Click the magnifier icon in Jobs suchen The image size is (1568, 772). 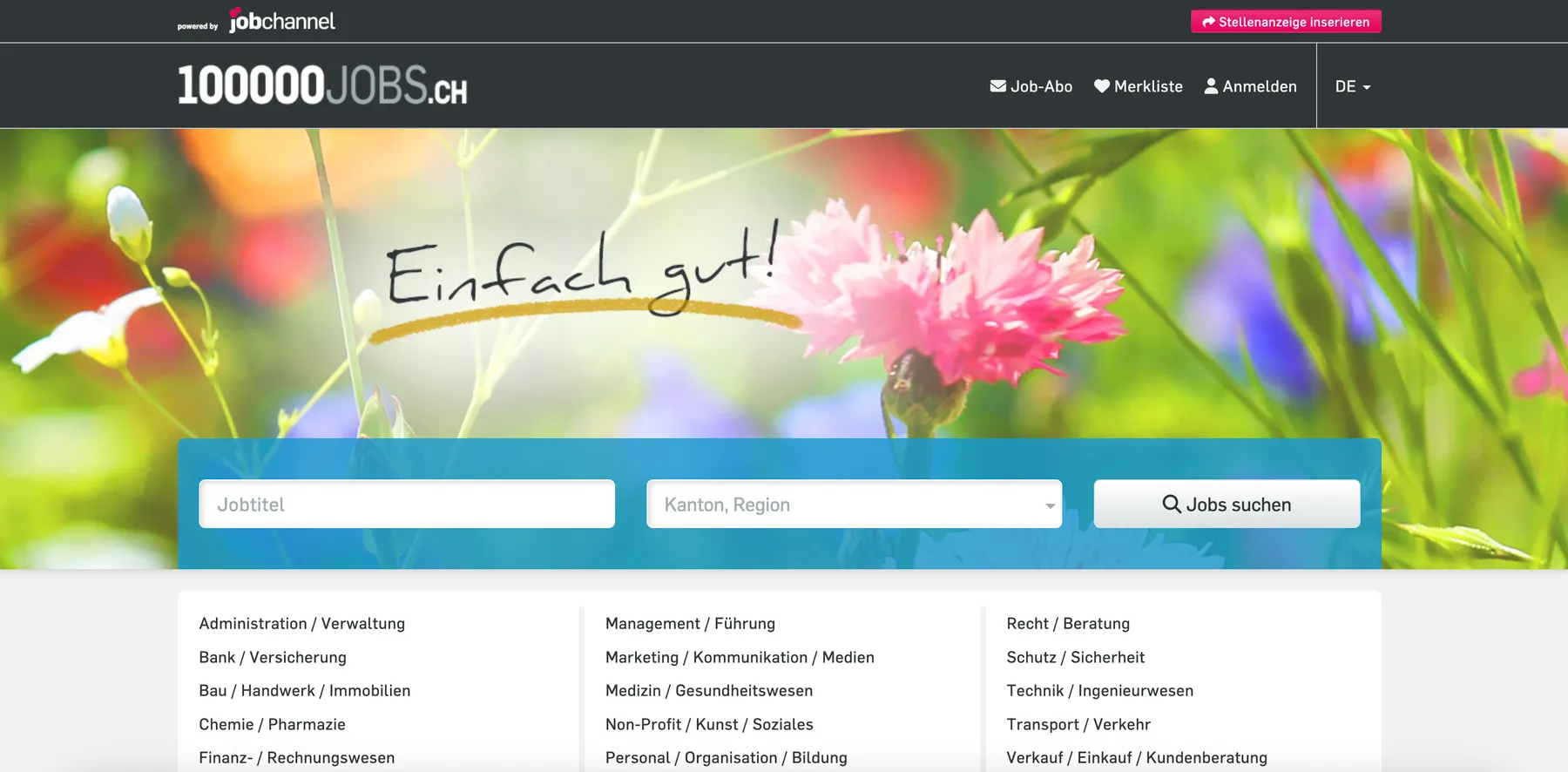[1172, 505]
